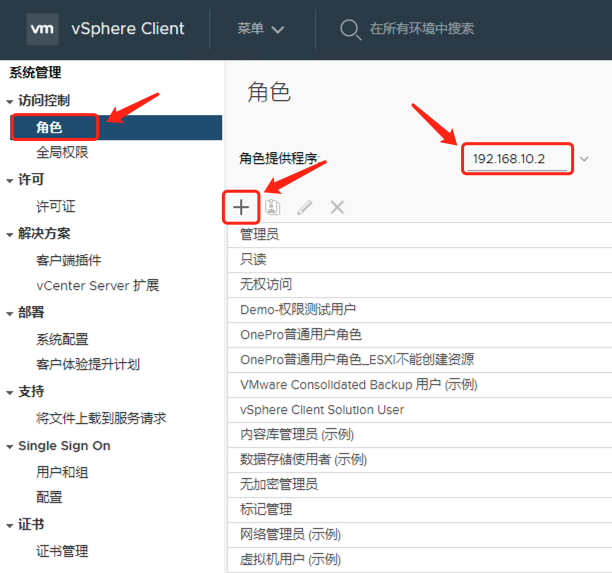Select the 无加密管理员 role
Image resolution: width=612 pixels, height=573 pixels.
tap(420, 485)
